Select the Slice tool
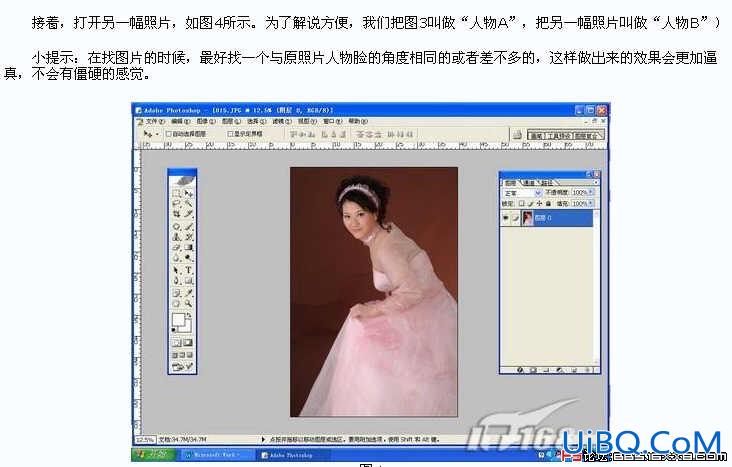 point(188,214)
